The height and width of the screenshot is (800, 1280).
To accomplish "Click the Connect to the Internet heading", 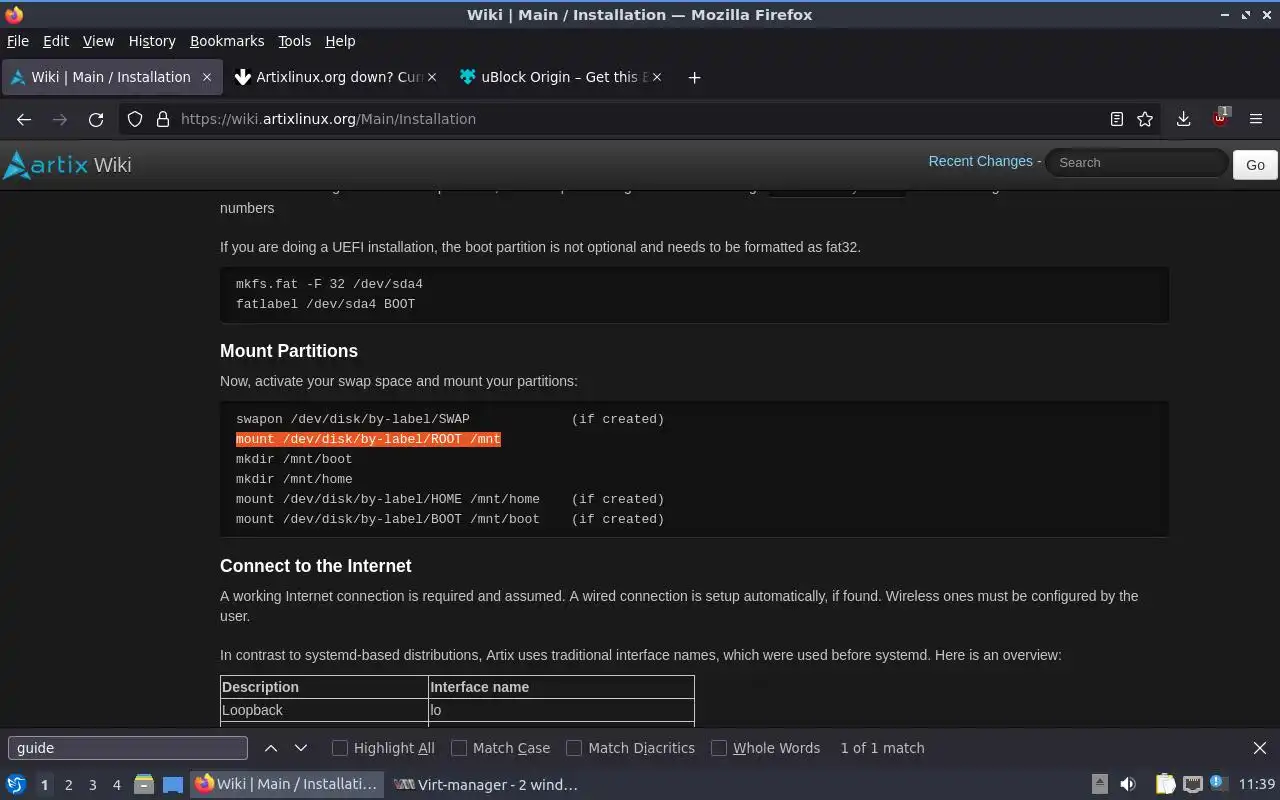I will [x=316, y=566].
